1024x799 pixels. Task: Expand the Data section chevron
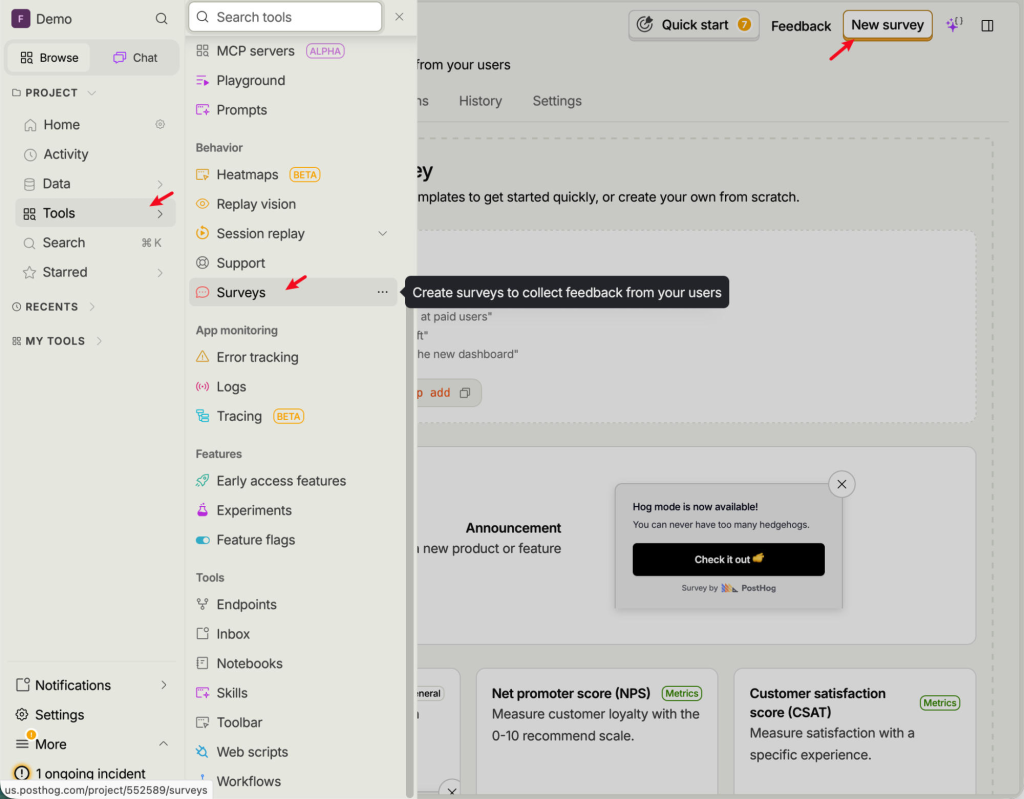click(160, 184)
